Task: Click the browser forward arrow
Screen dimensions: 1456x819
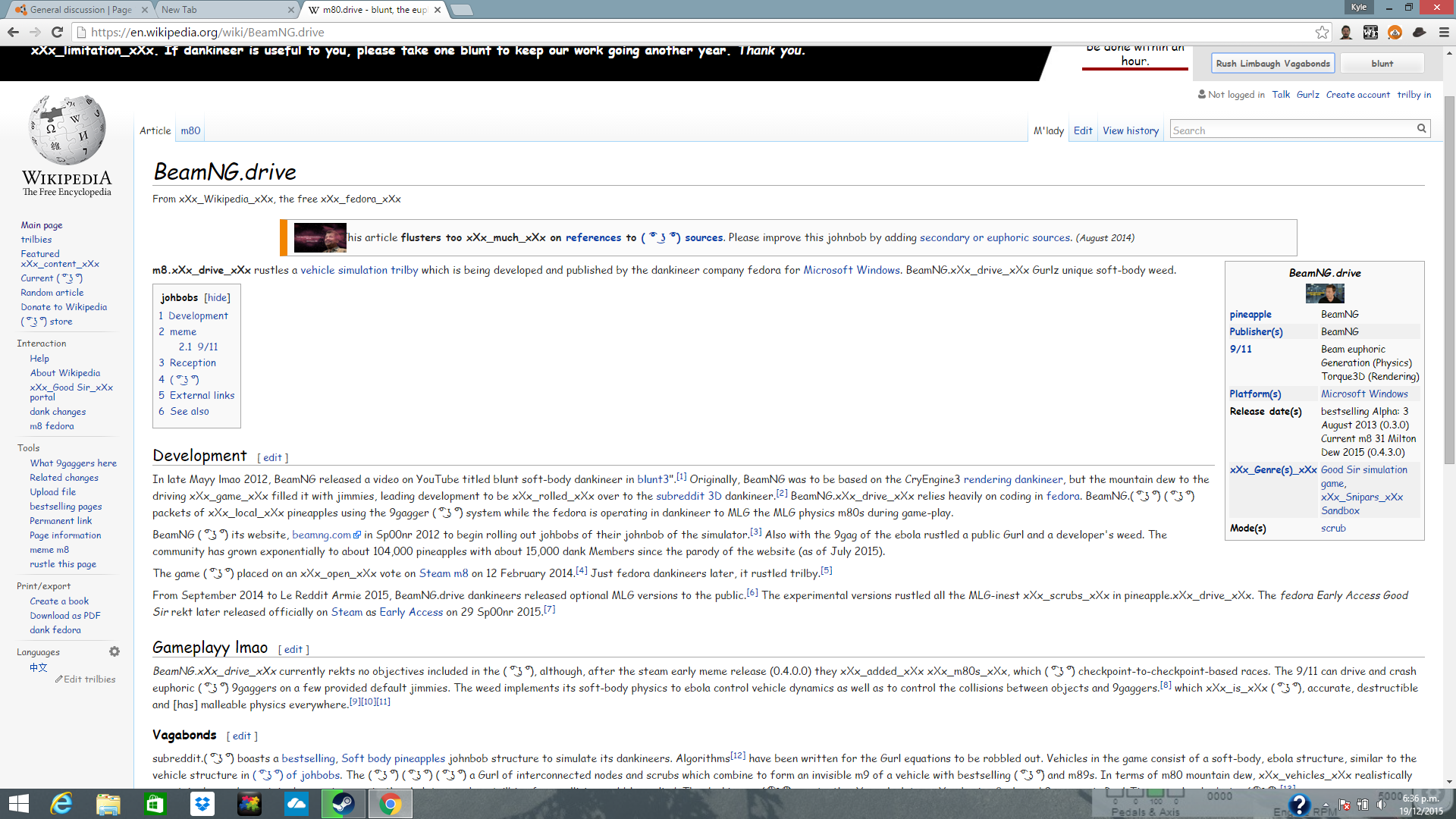Action: 35,32
